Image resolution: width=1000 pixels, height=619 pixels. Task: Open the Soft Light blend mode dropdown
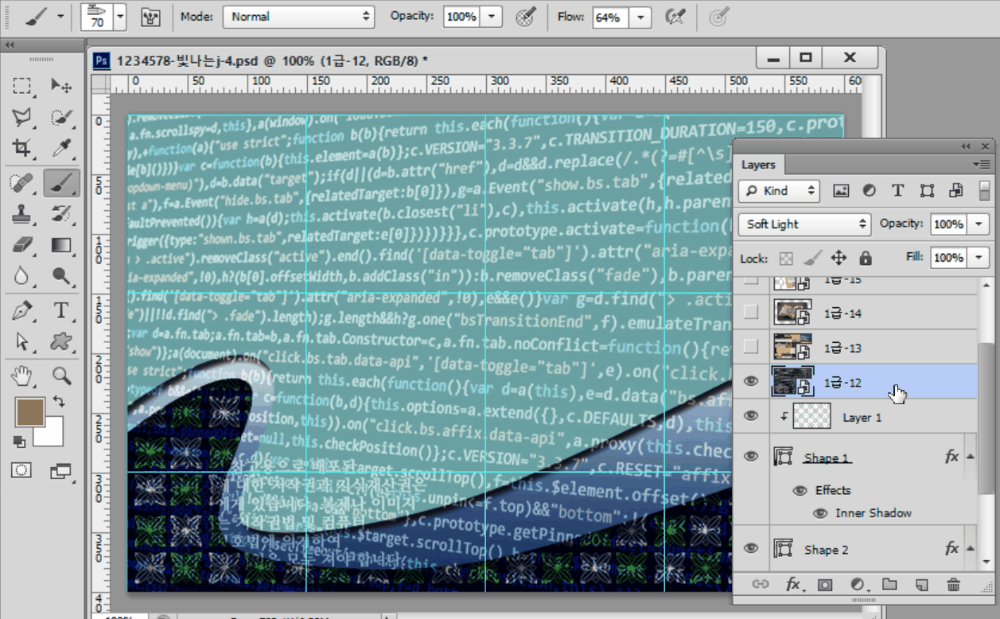click(x=804, y=224)
